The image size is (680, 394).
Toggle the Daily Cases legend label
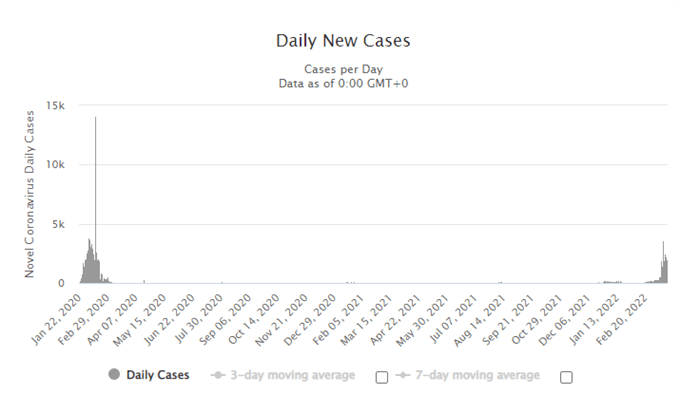(158, 375)
